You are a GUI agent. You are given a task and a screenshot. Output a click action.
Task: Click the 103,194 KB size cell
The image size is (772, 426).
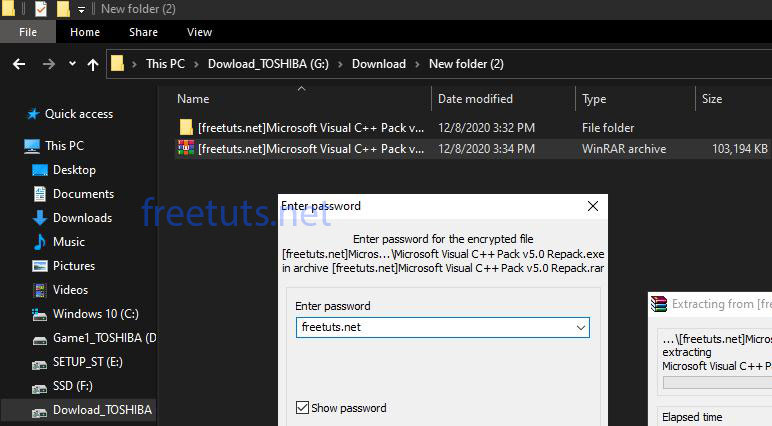point(740,149)
